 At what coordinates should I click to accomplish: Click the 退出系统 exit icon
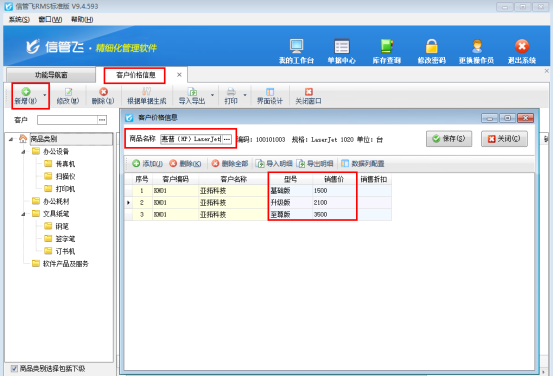pyautogui.click(x=522, y=46)
